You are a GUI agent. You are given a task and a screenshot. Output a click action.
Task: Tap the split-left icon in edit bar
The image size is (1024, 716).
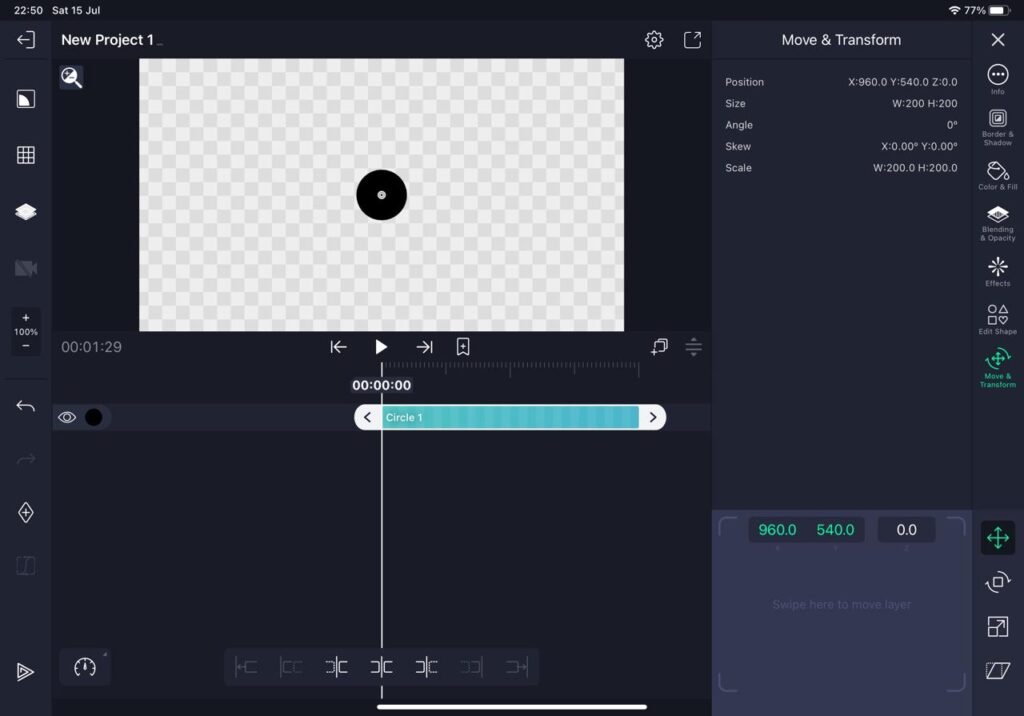pyautogui.click(x=336, y=667)
